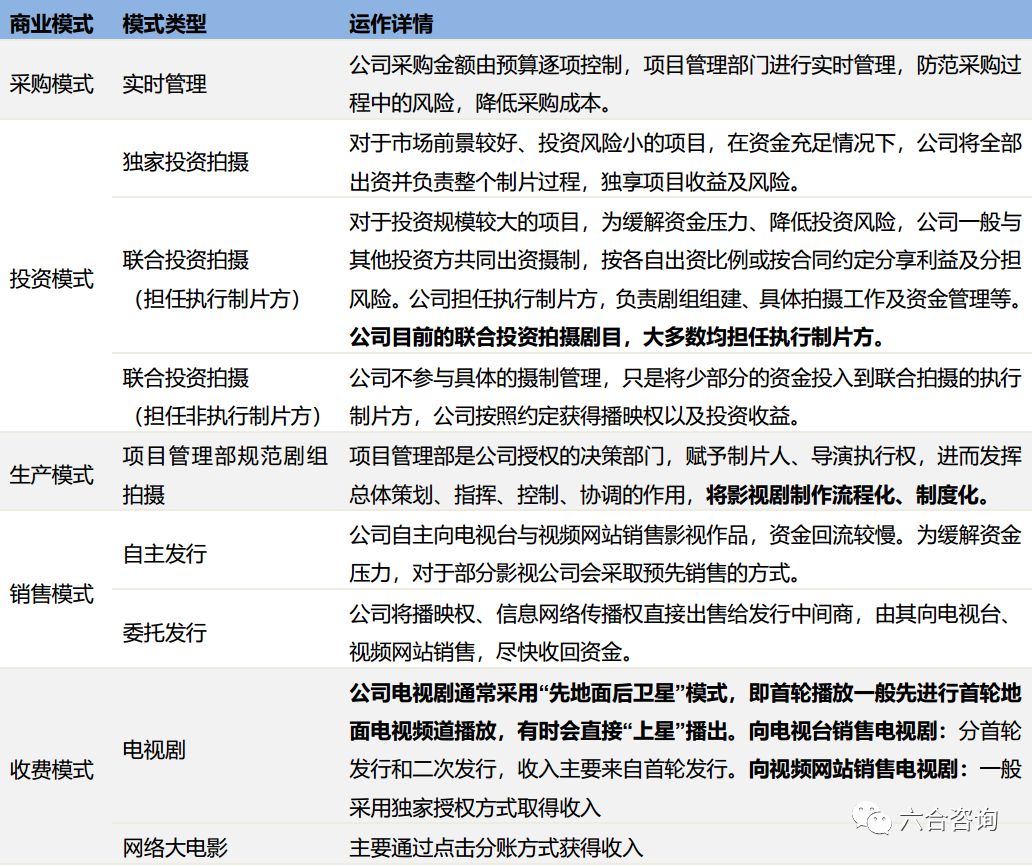Image resolution: width=1032 pixels, height=865 pixels.
Task: Click the text 主要通过点击分账方式获得收入
Action: click(496, 847)
